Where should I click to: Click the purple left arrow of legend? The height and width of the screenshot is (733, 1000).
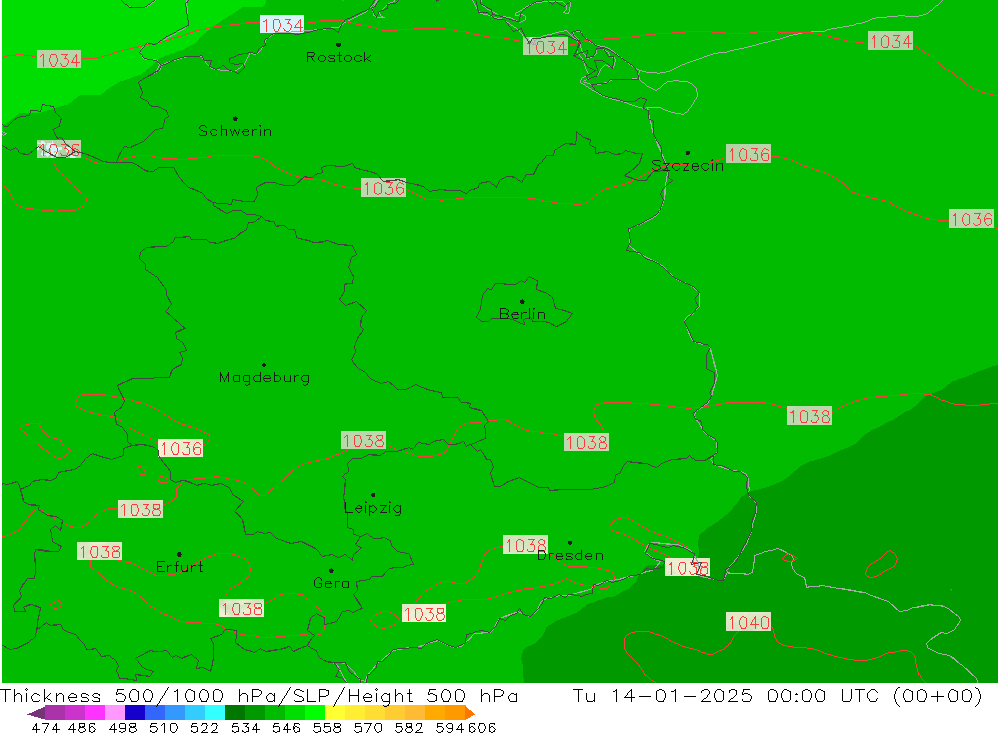36,713
